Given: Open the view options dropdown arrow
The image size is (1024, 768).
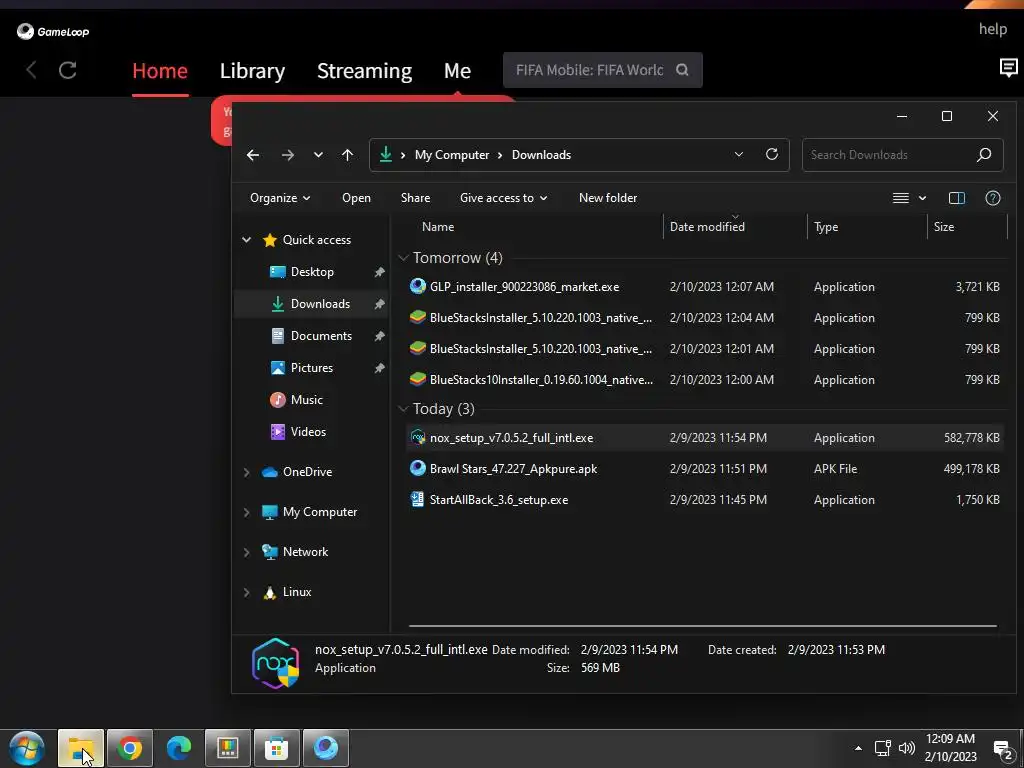Looking at the screenshot, I should point(922,198).
